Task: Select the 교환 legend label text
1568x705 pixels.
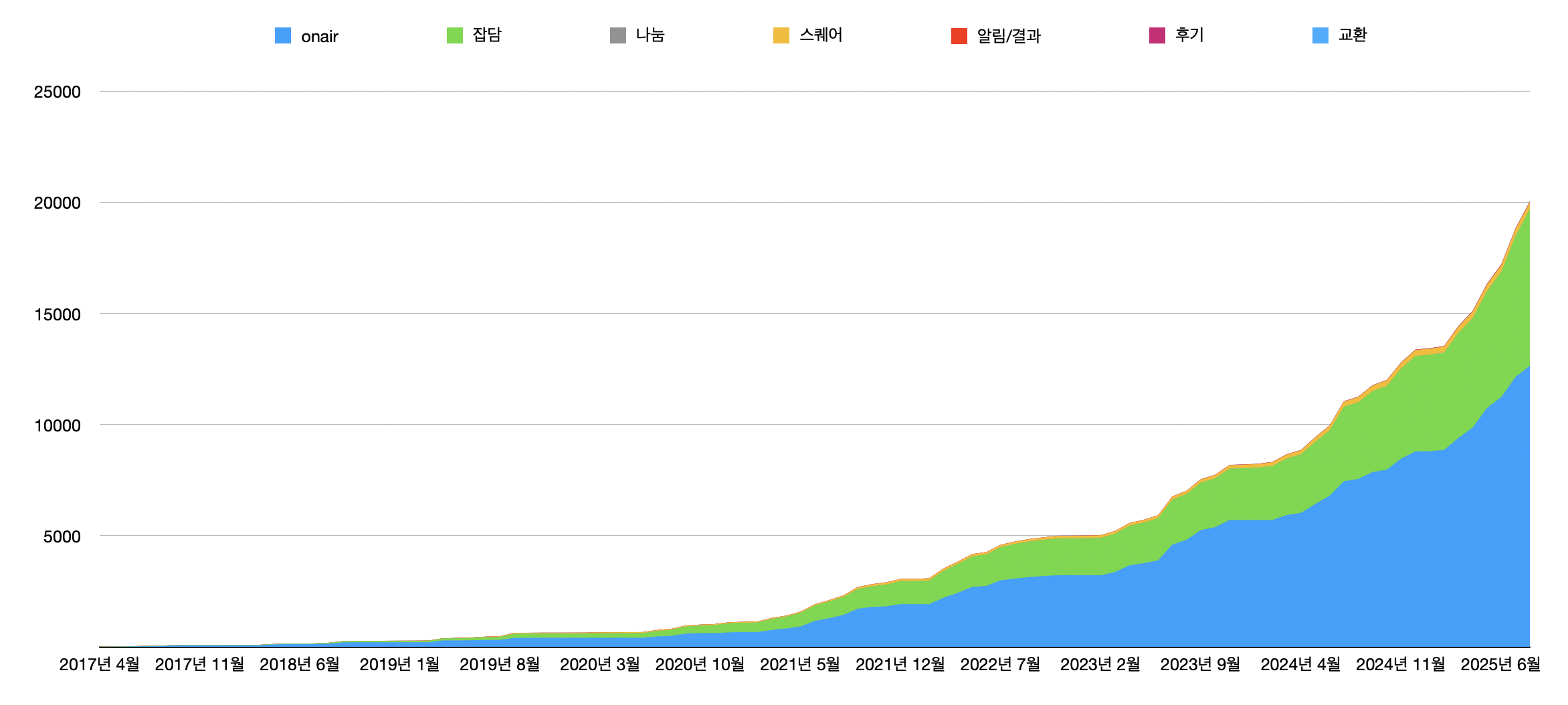Action: tap(1353, 35)
